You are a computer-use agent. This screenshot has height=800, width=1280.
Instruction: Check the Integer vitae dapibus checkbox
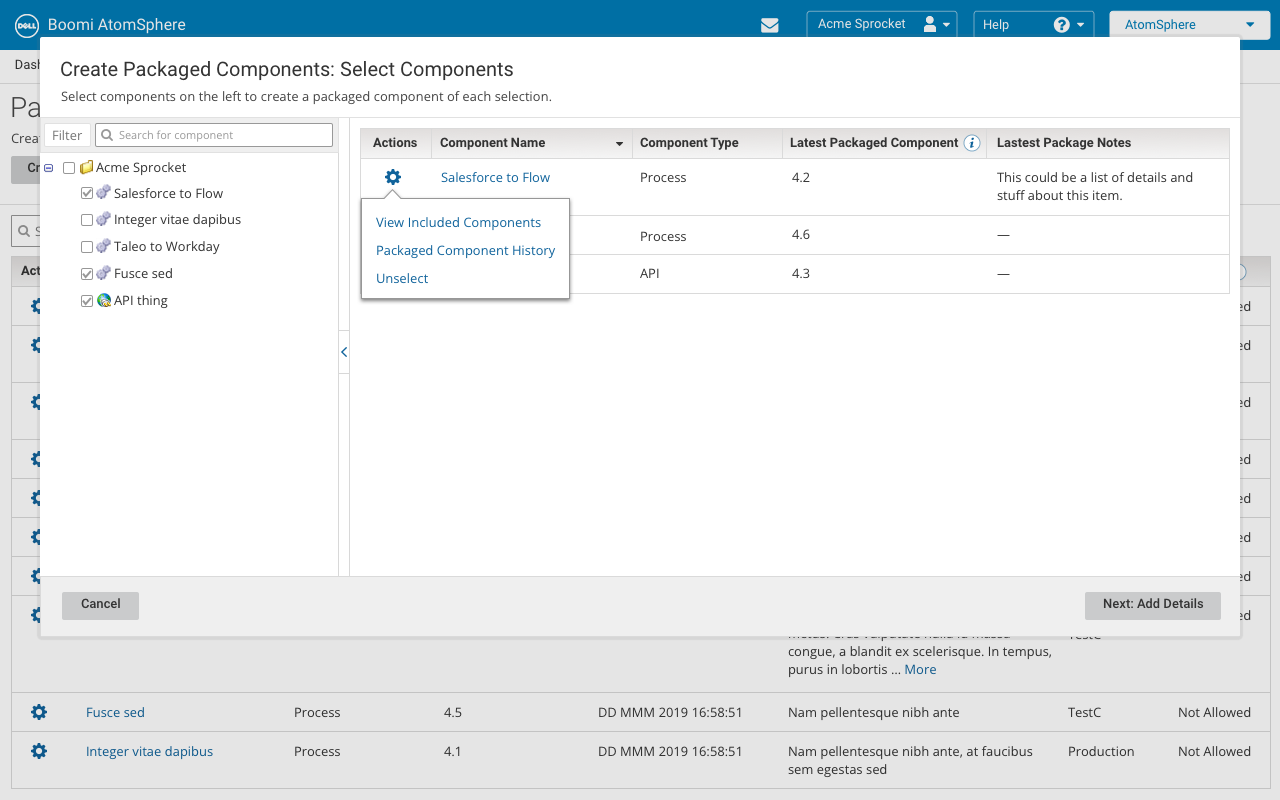point(87,220)
